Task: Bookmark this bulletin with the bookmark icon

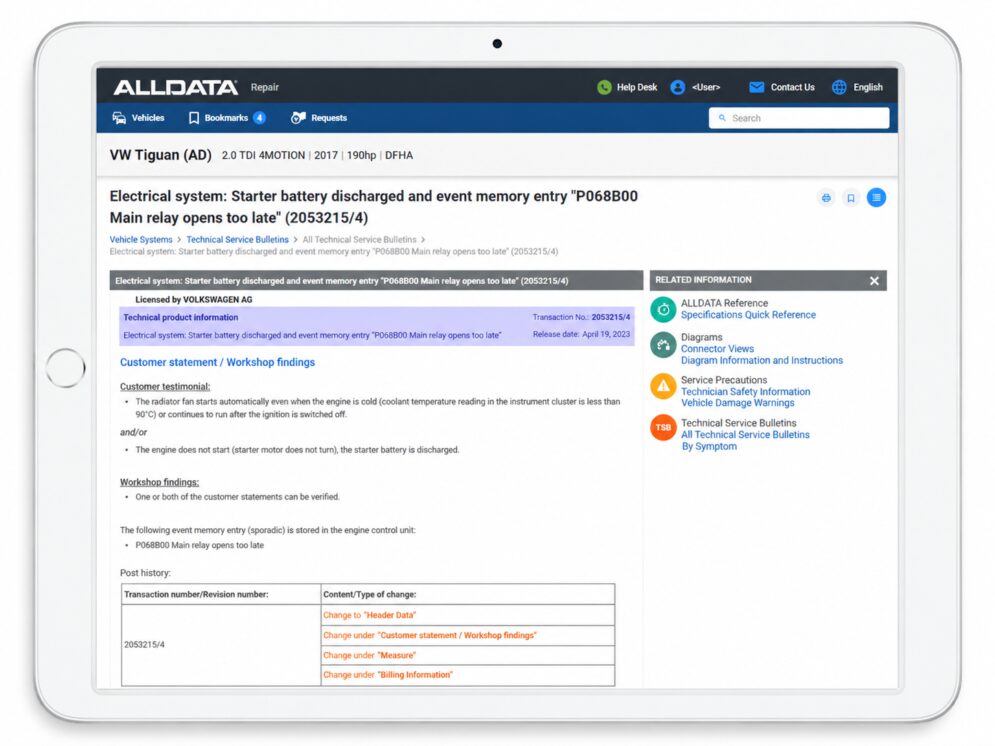Action: (x=851, y=198)
